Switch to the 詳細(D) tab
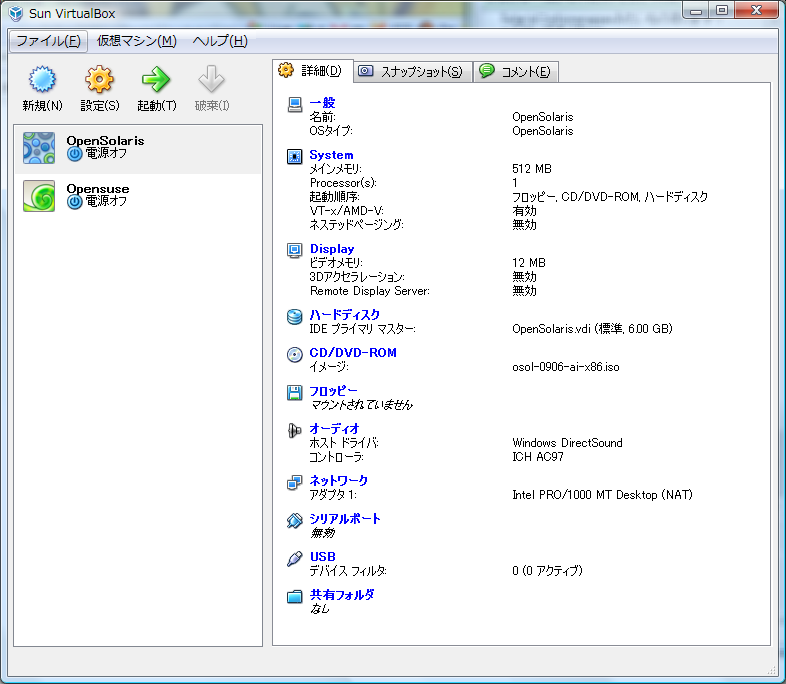The image size is (786, 684). [313, 71]
